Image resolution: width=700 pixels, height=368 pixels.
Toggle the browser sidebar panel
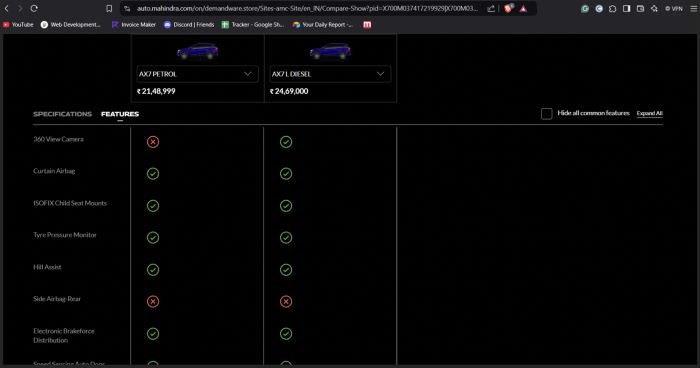pyautogui.click(x=626, y=8)
